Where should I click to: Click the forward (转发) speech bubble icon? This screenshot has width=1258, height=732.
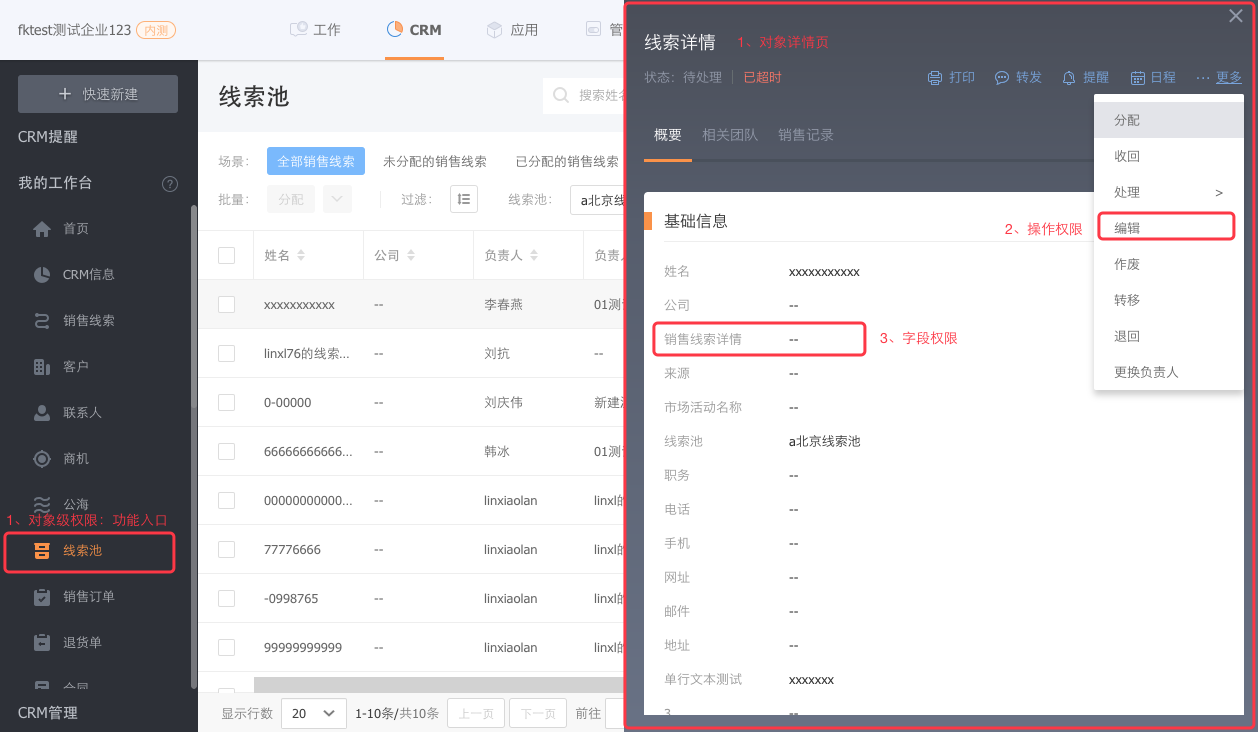coord(1001,78)
